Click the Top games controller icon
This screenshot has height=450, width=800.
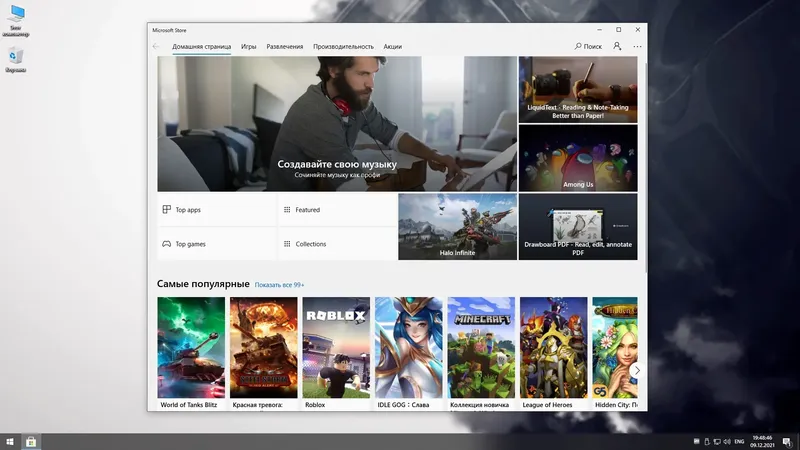click(x=166, y=244)
